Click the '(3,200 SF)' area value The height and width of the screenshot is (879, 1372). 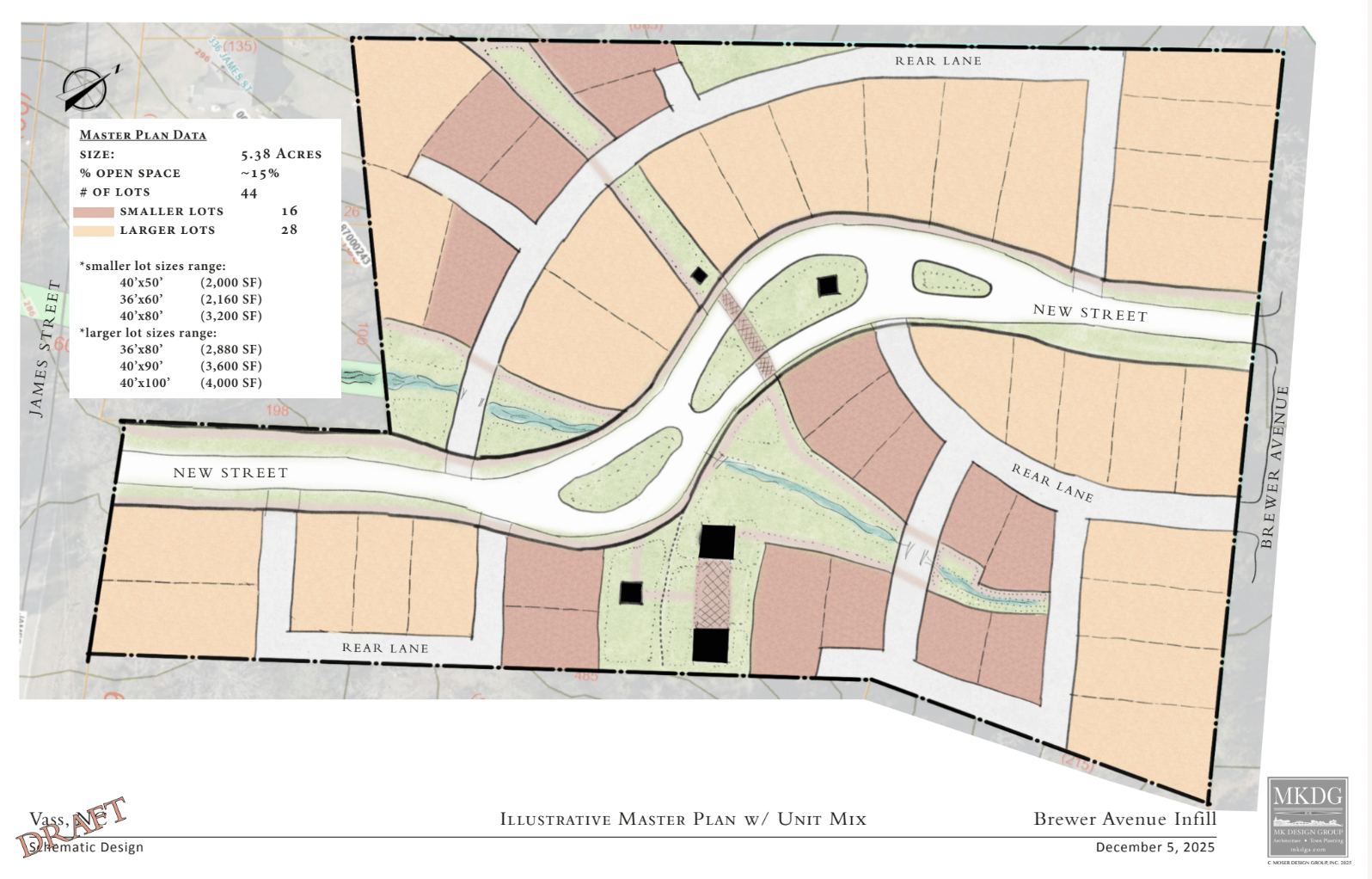(231, 316)
